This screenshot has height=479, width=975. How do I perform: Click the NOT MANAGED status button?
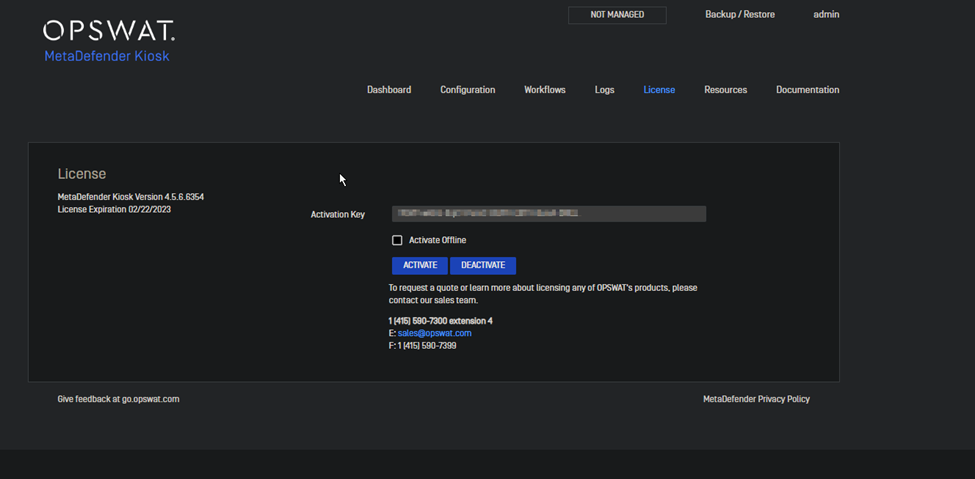[x=617, y=15]
